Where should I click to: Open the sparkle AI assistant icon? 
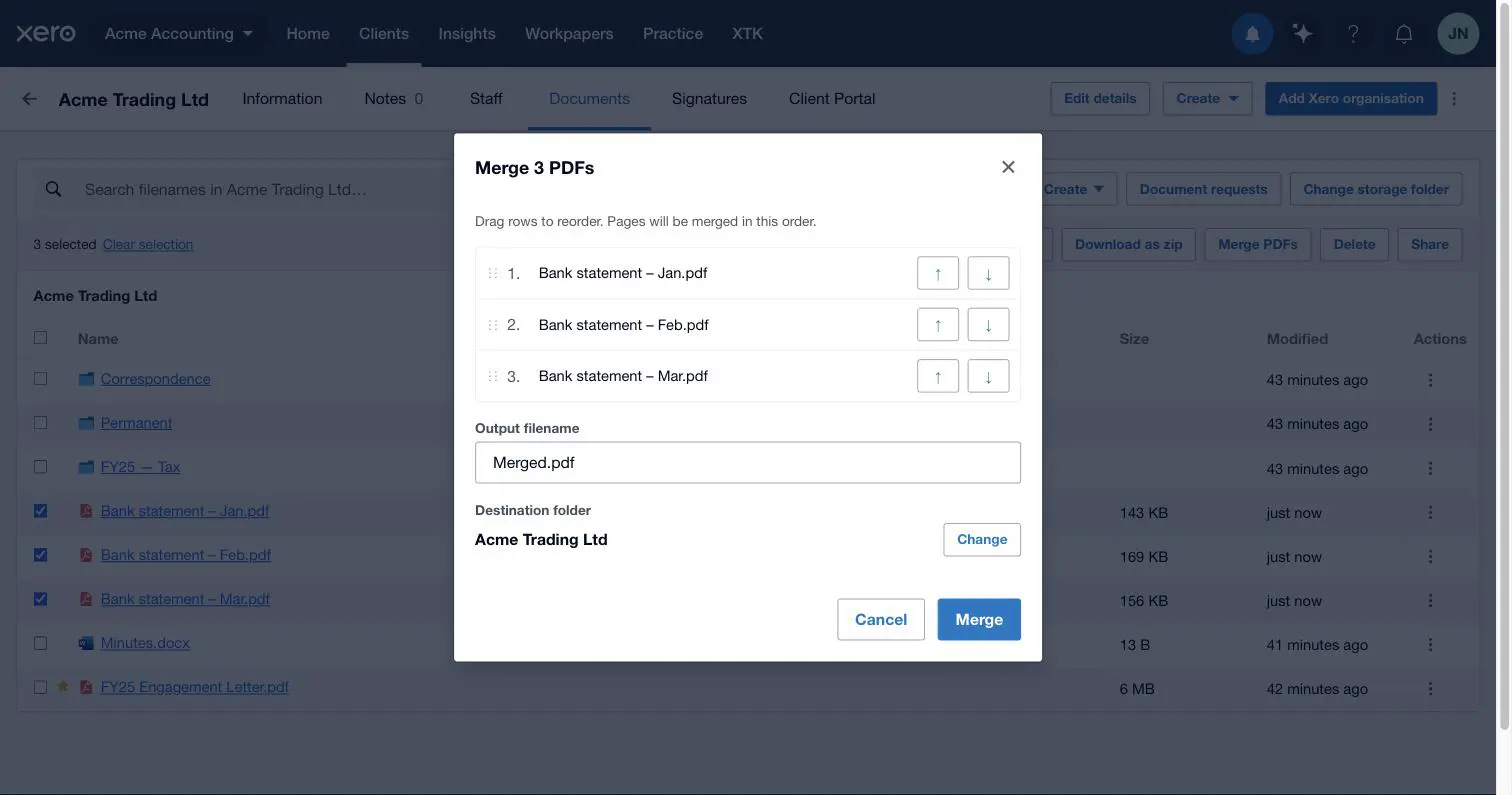(1302, 34)
